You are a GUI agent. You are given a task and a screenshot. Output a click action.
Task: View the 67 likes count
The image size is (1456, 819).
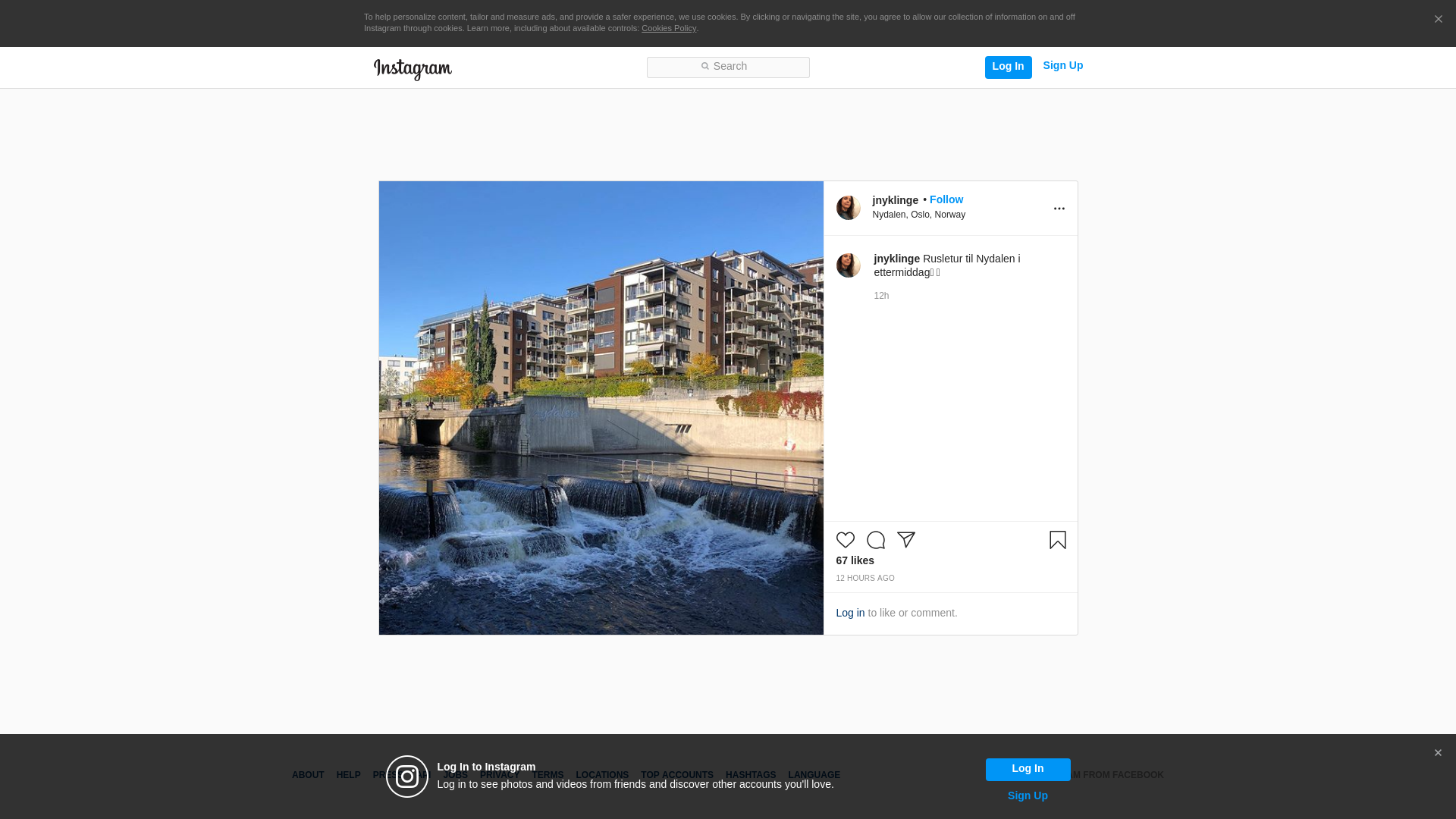click(x=855, y=560)
